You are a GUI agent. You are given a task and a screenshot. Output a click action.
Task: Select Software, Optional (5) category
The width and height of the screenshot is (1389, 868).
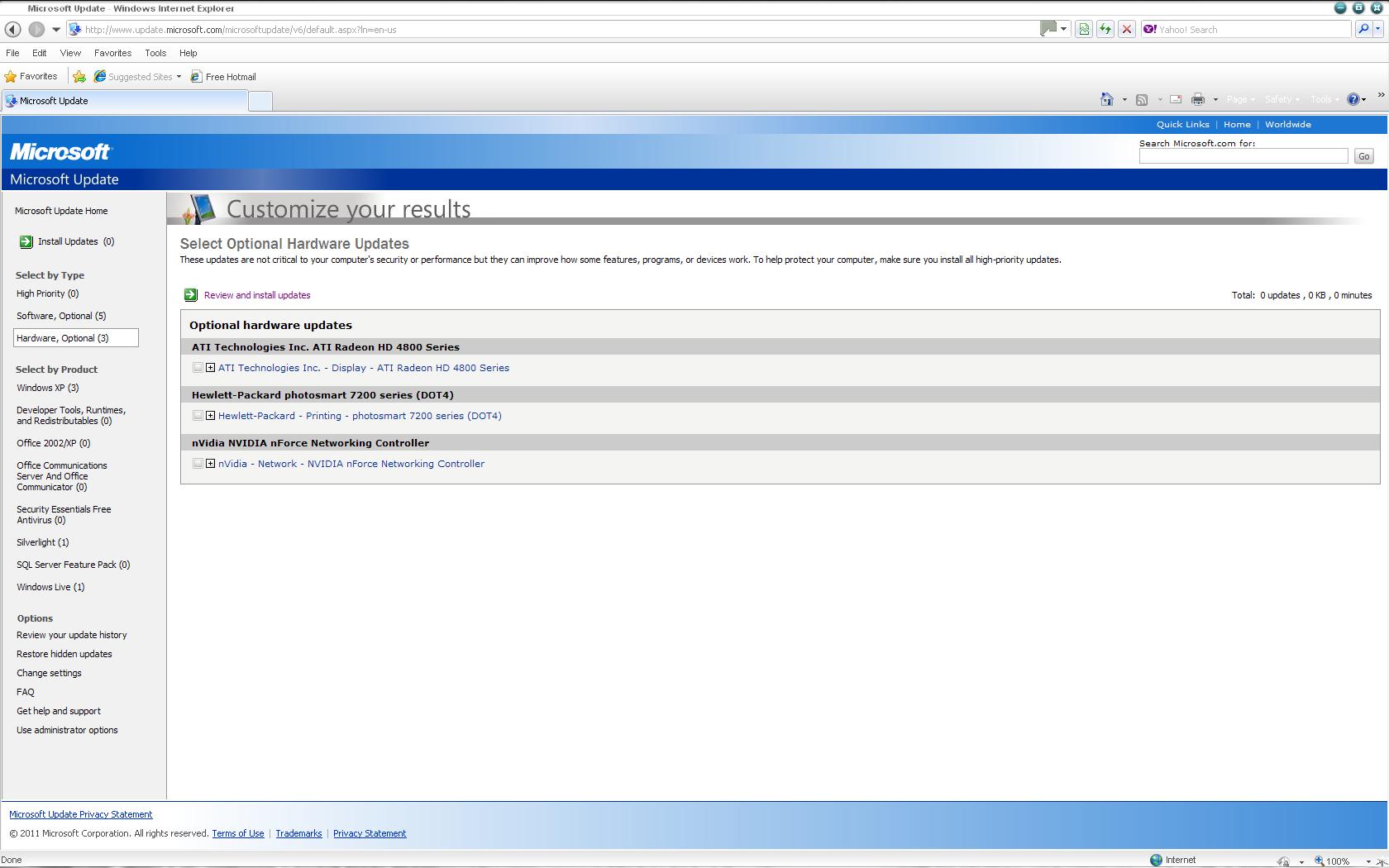61,316
